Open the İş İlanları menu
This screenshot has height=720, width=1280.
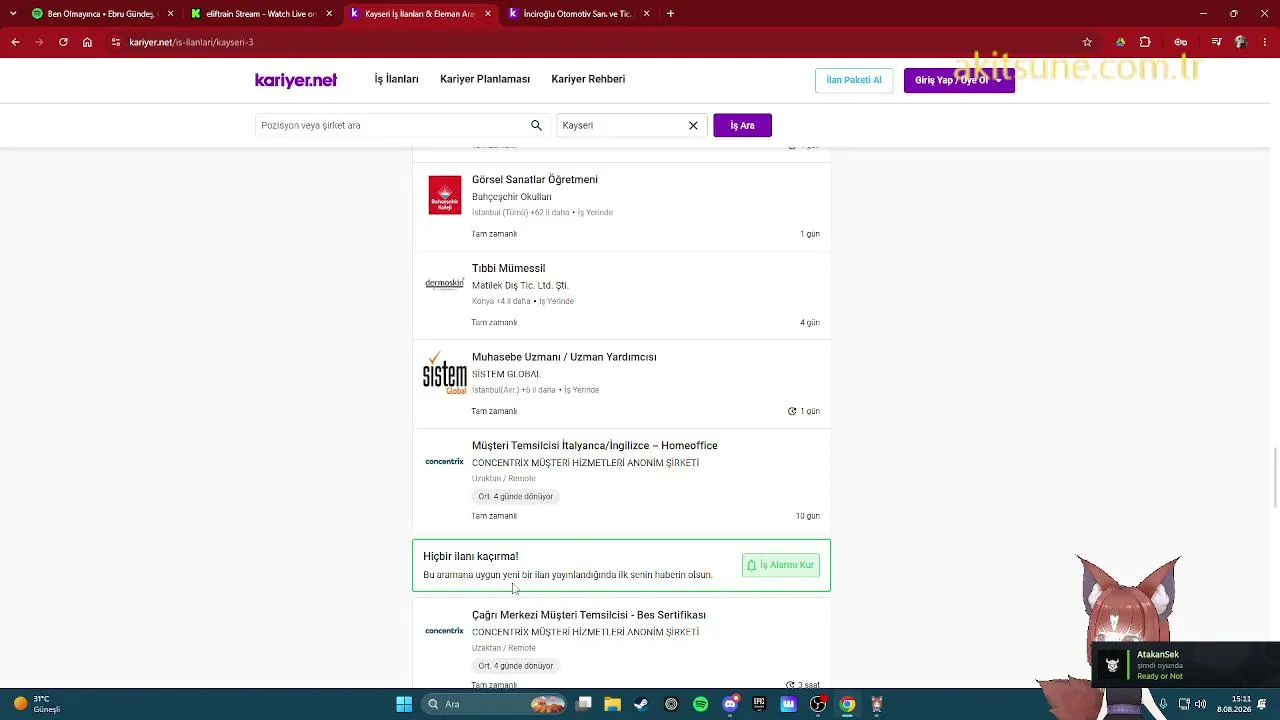(x=397, y=79)
